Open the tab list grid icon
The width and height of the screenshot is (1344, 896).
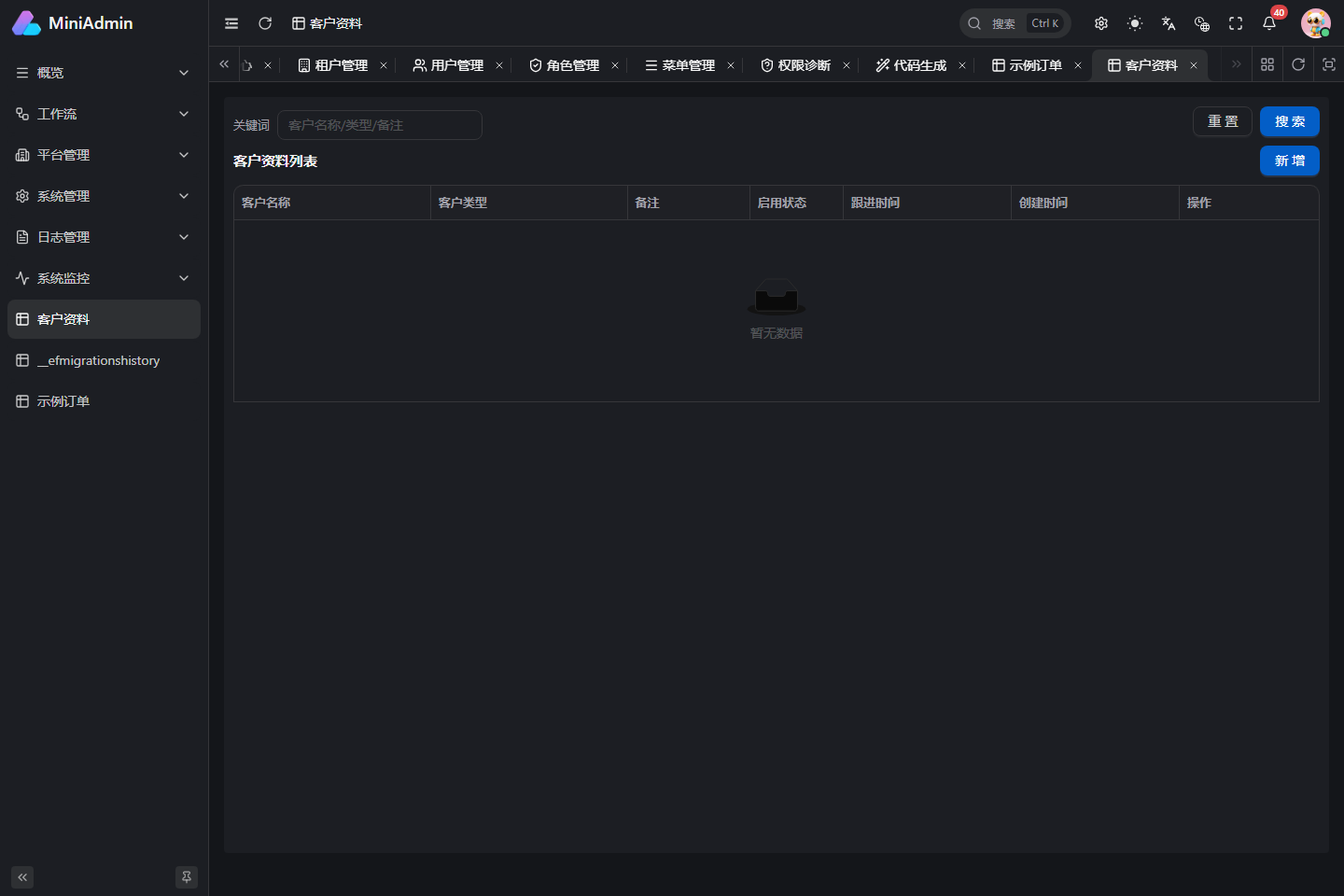point(1267,64)
